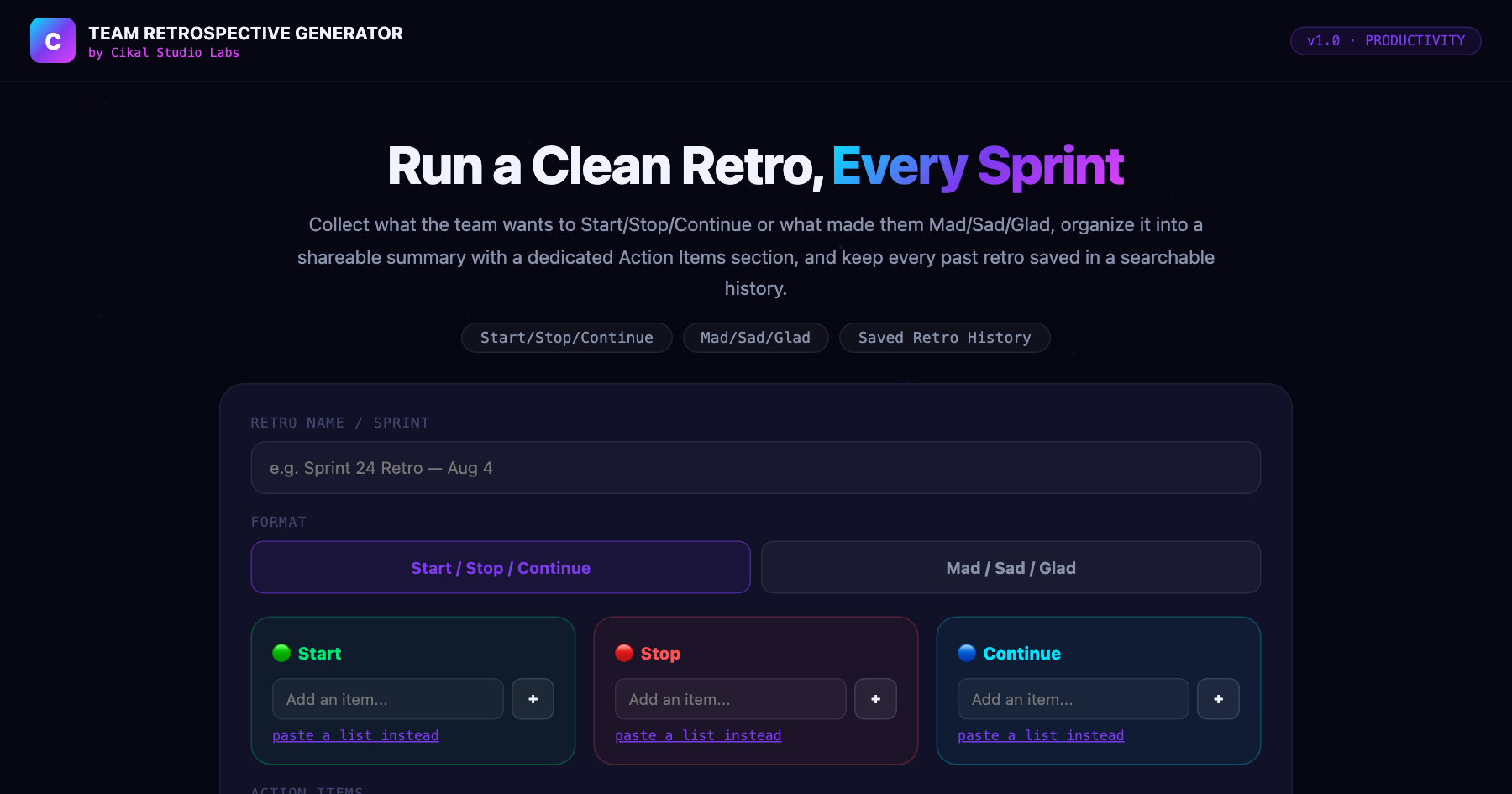Click the red Stop circle icon
1512x794 pixels.
tap(624, 653)
